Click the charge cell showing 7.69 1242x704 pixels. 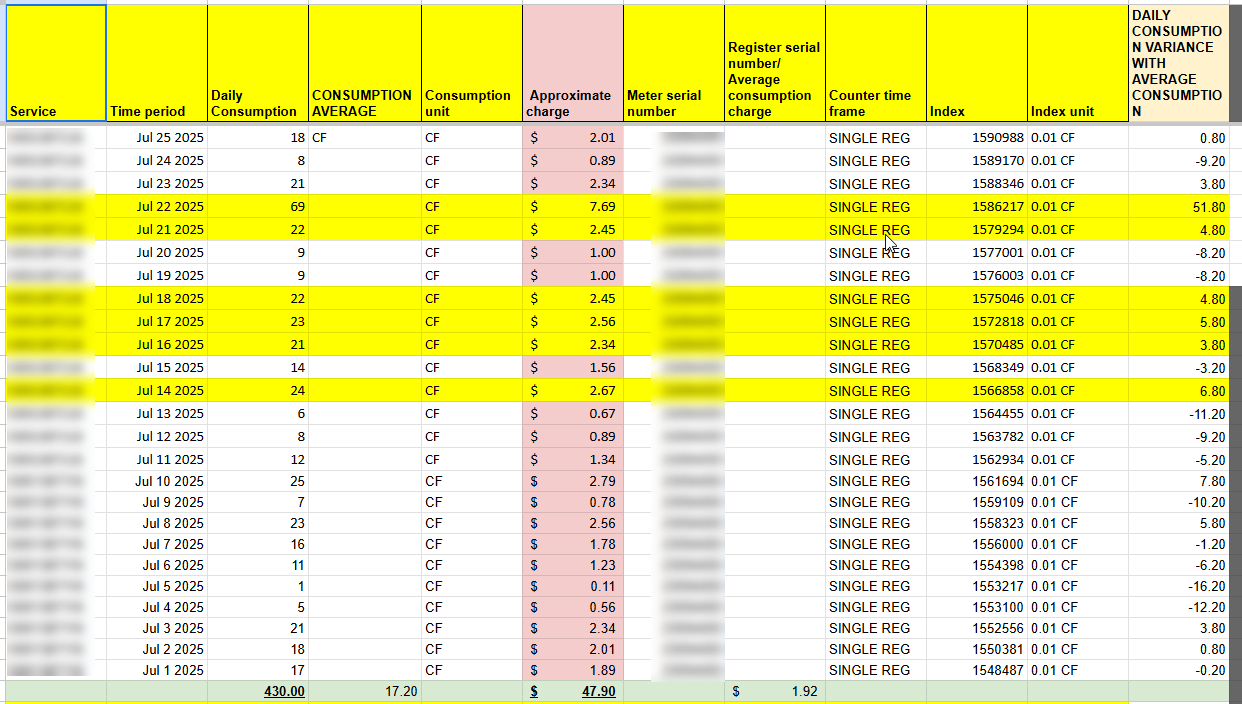coord(573,207)
